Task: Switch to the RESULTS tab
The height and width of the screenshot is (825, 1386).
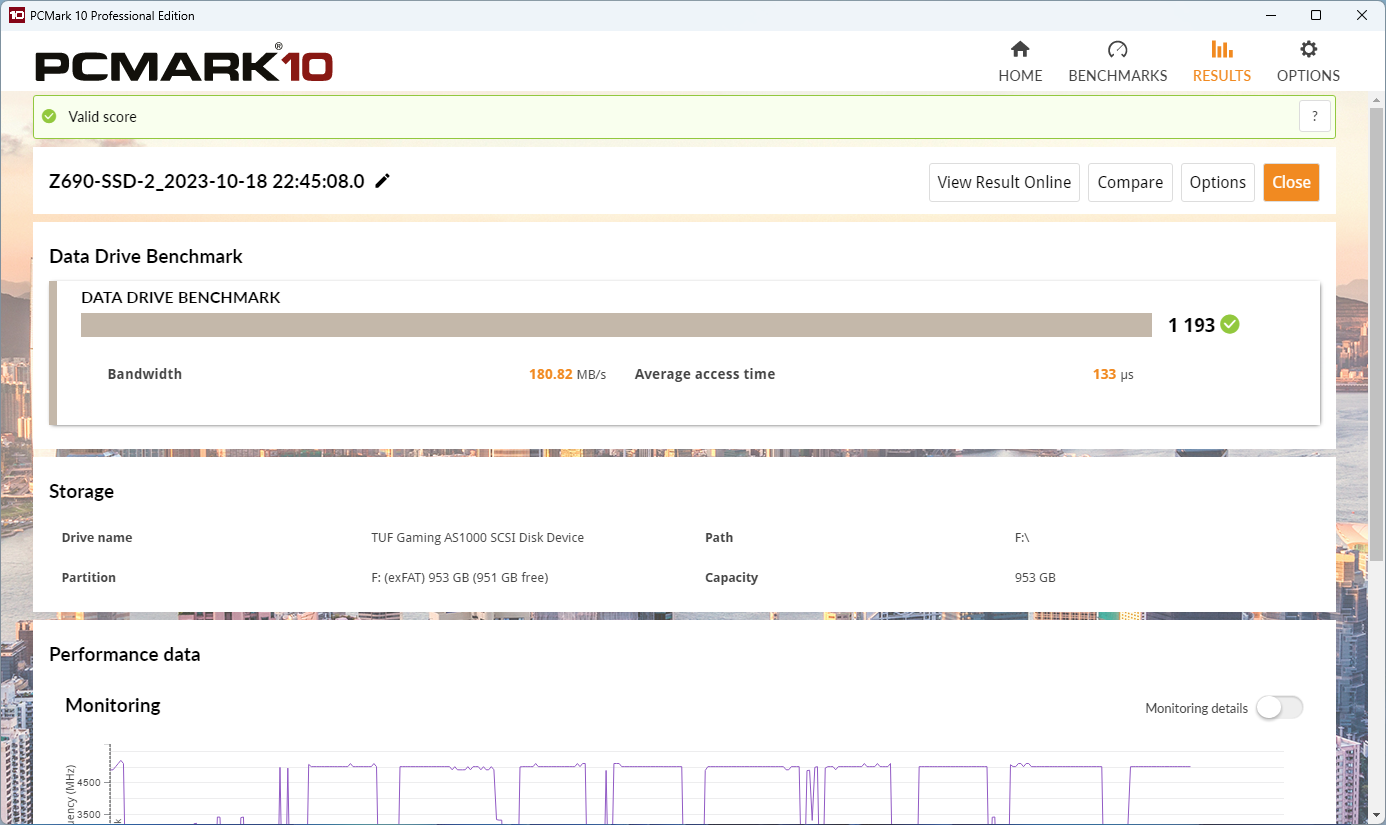Action: [x=1222, y=62]
